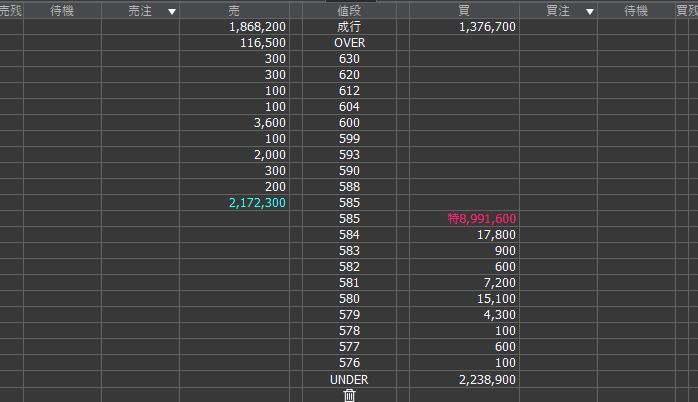
Task: Click price 620 in the price column
Action: coord(349,75)
